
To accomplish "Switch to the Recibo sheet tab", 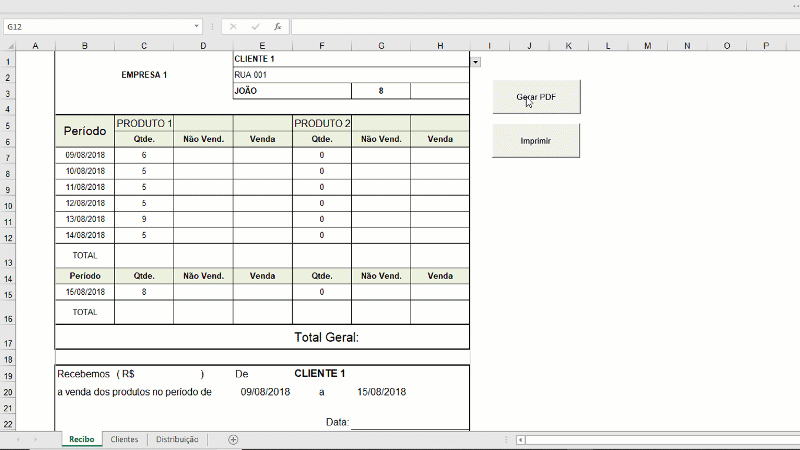I will pos(82,439).
